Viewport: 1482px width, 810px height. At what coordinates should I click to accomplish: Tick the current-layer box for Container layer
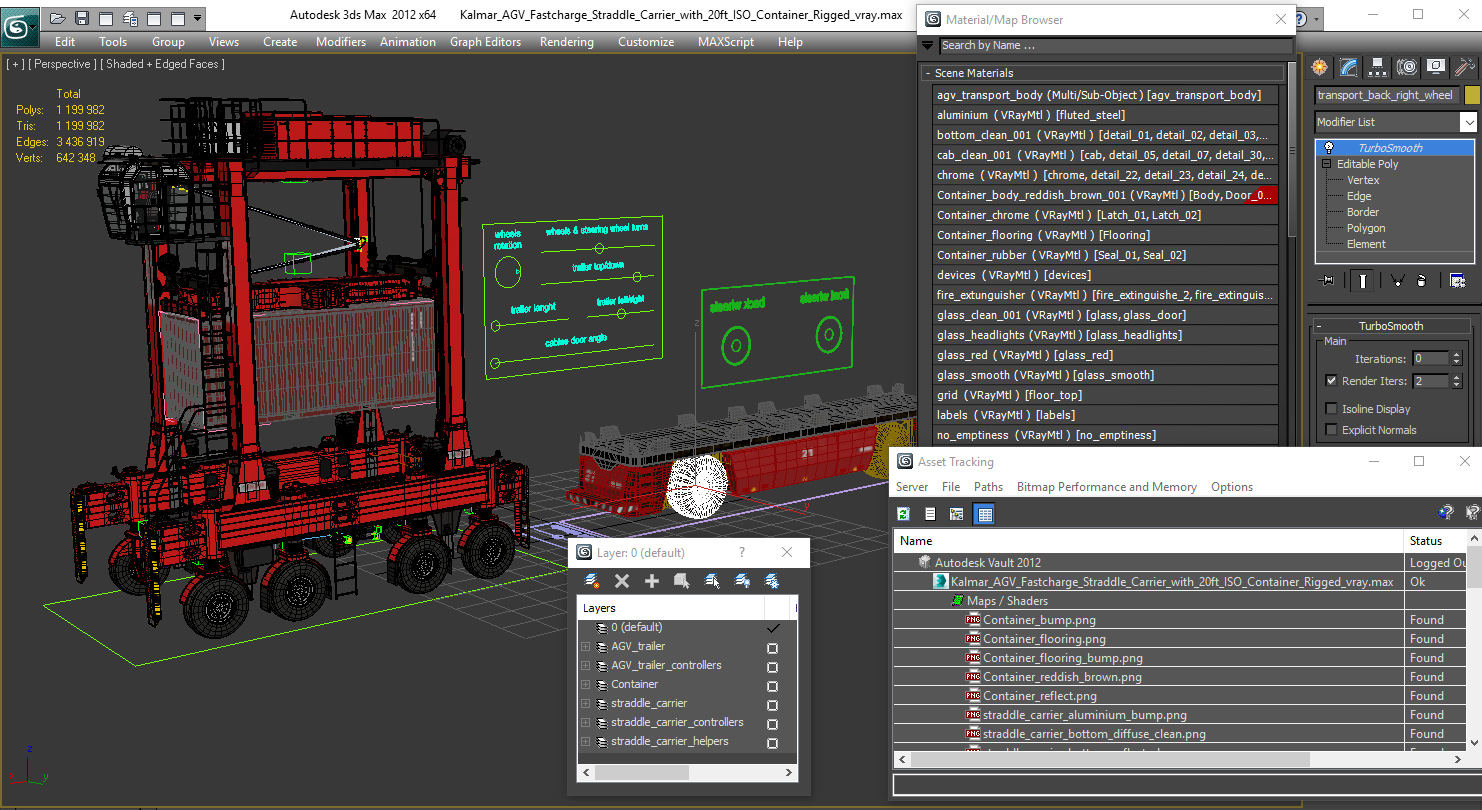[x=772, y=686]
